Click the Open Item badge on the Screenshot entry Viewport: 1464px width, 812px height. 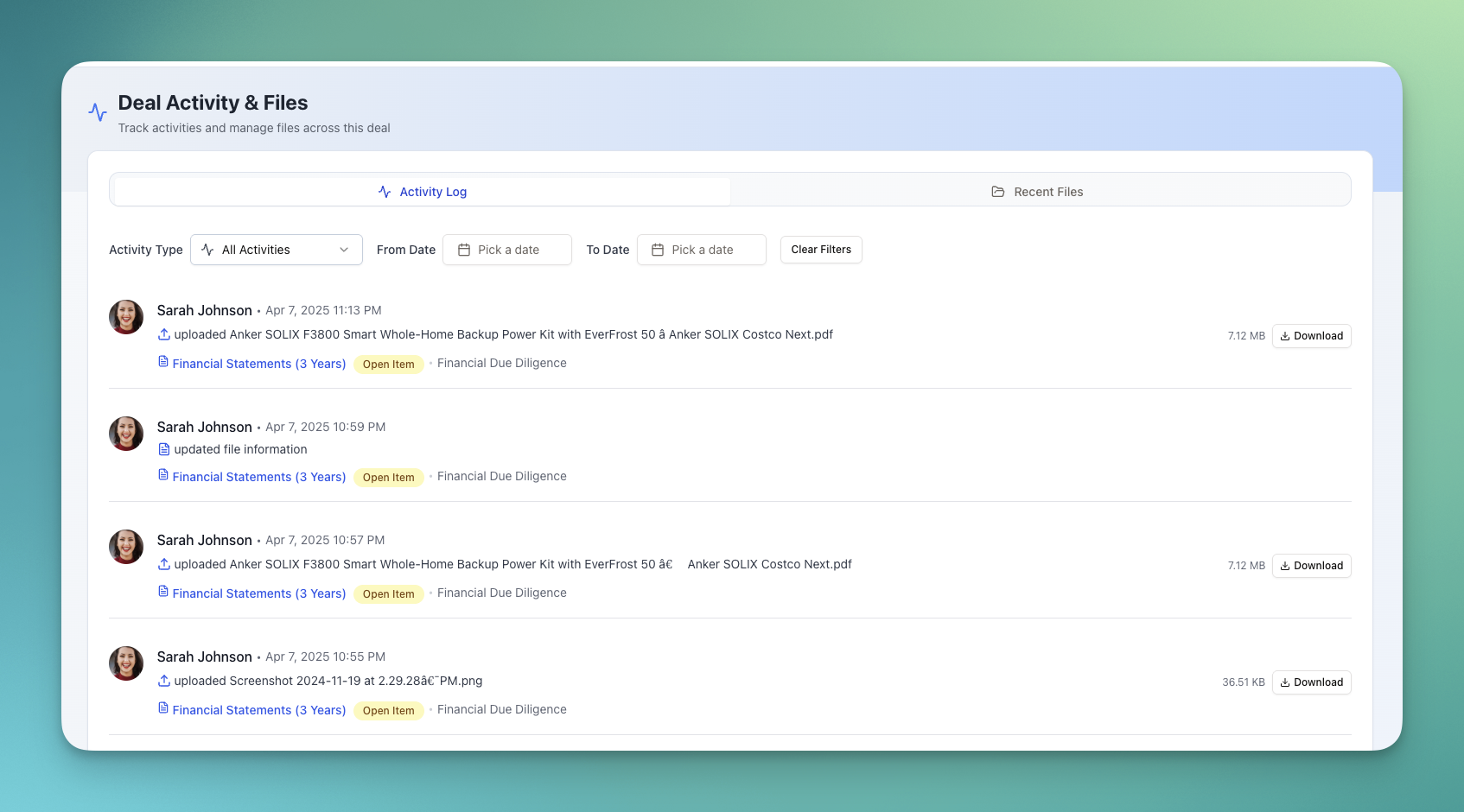tap(388, 710)
